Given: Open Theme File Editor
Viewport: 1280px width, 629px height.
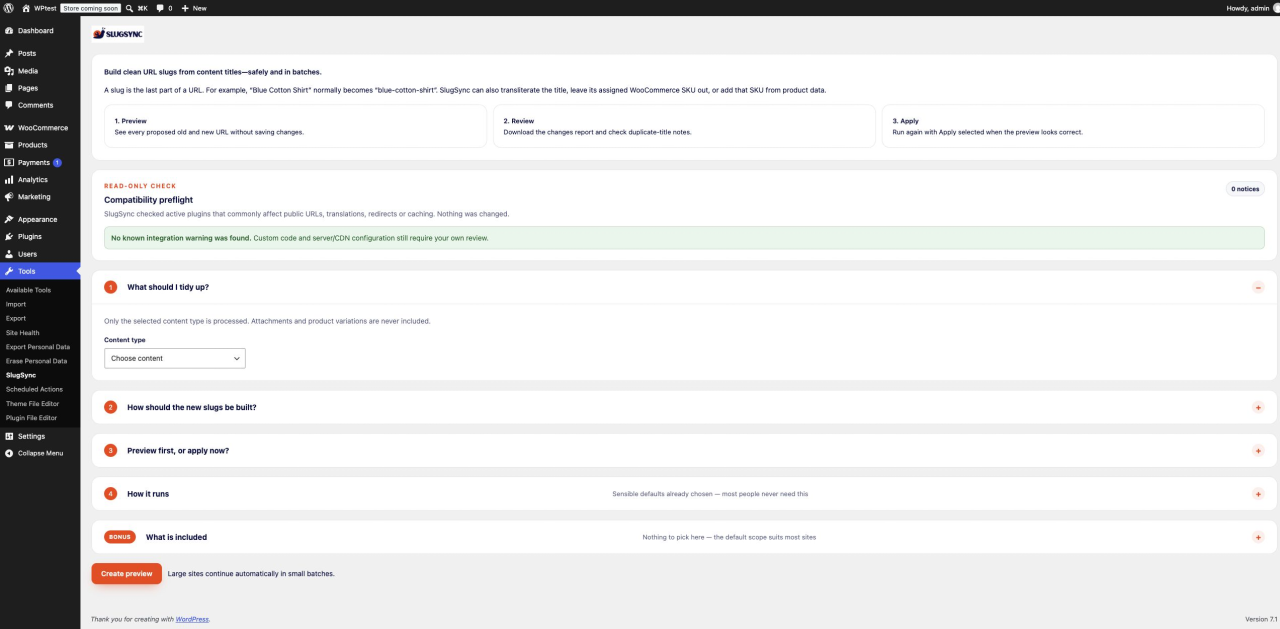Looking at the screenshot, I should click(x=32, y=404).
